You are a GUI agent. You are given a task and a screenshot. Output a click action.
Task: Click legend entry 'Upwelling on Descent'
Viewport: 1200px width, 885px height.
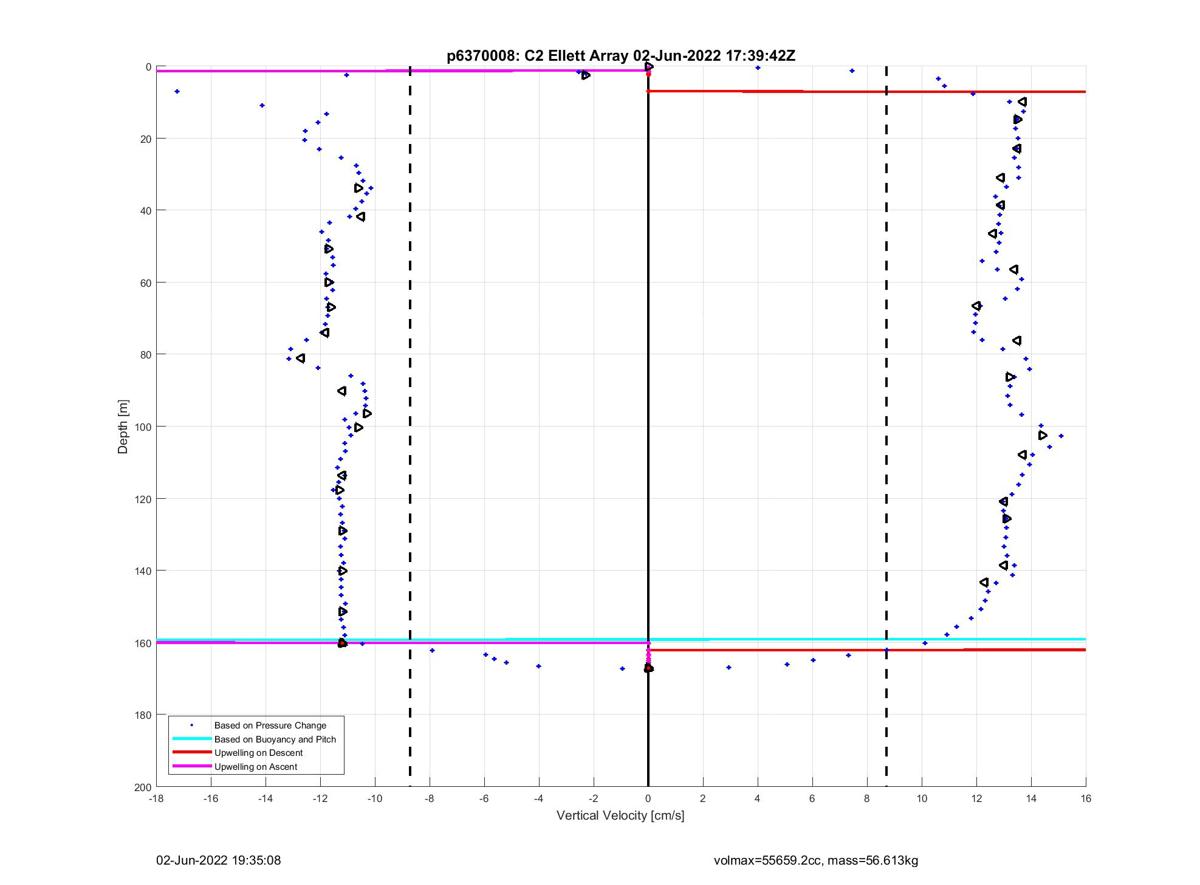coord(260,753)
